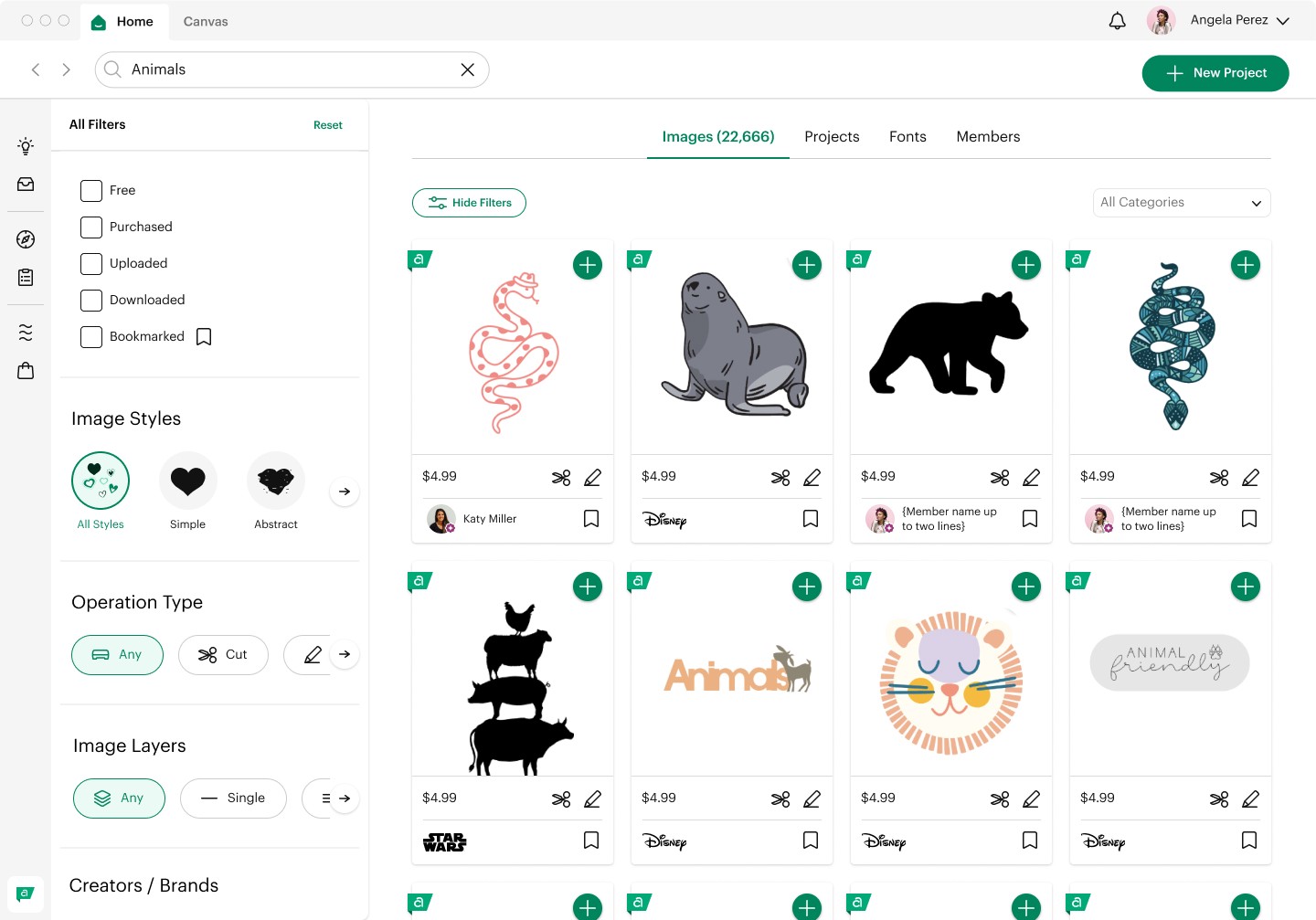
Task: Go forward with the right arrow
Action: click(x=66, y=69)
